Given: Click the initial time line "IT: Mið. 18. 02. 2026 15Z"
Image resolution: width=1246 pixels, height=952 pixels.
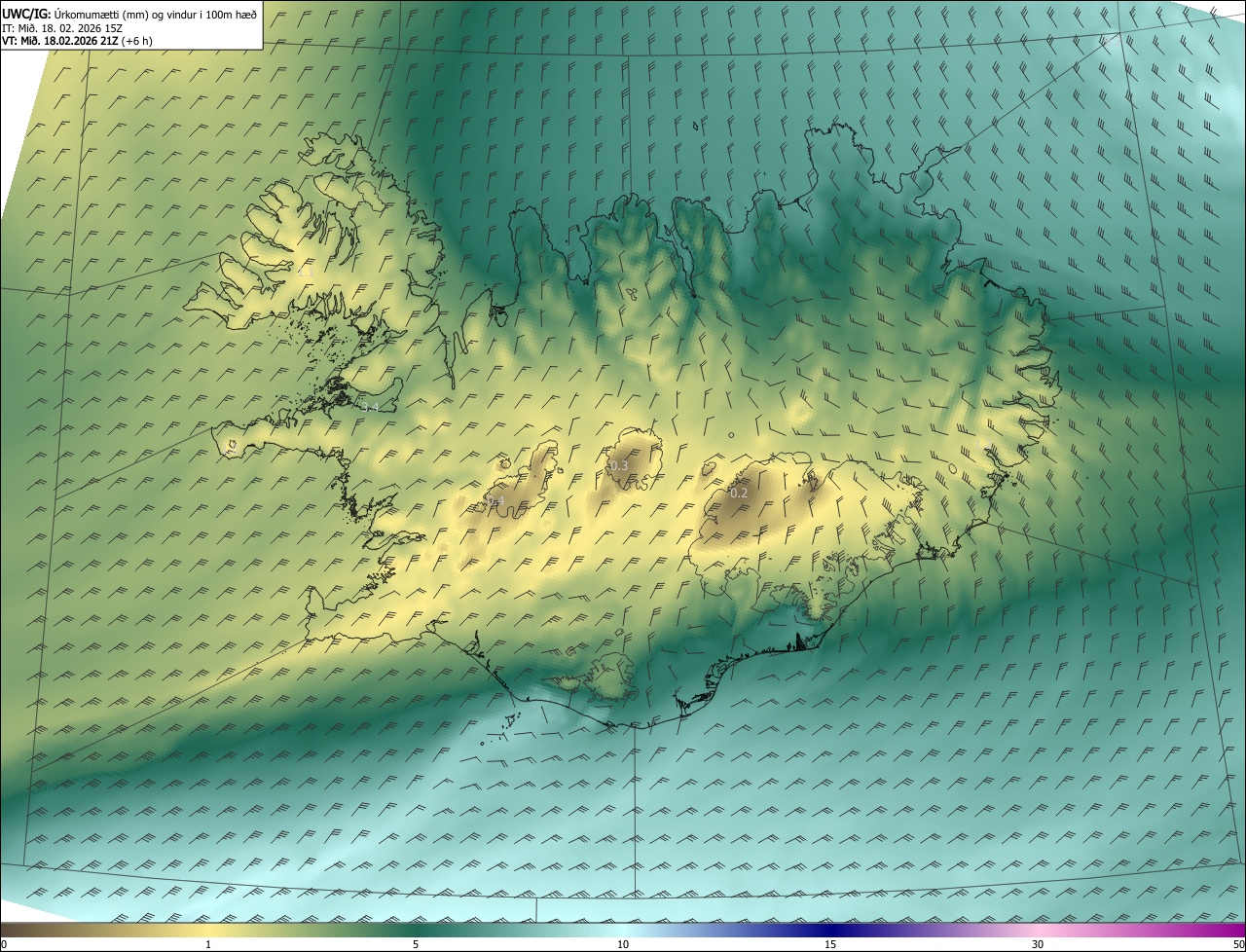Looking at the screenshot, I should coord(60,27).
